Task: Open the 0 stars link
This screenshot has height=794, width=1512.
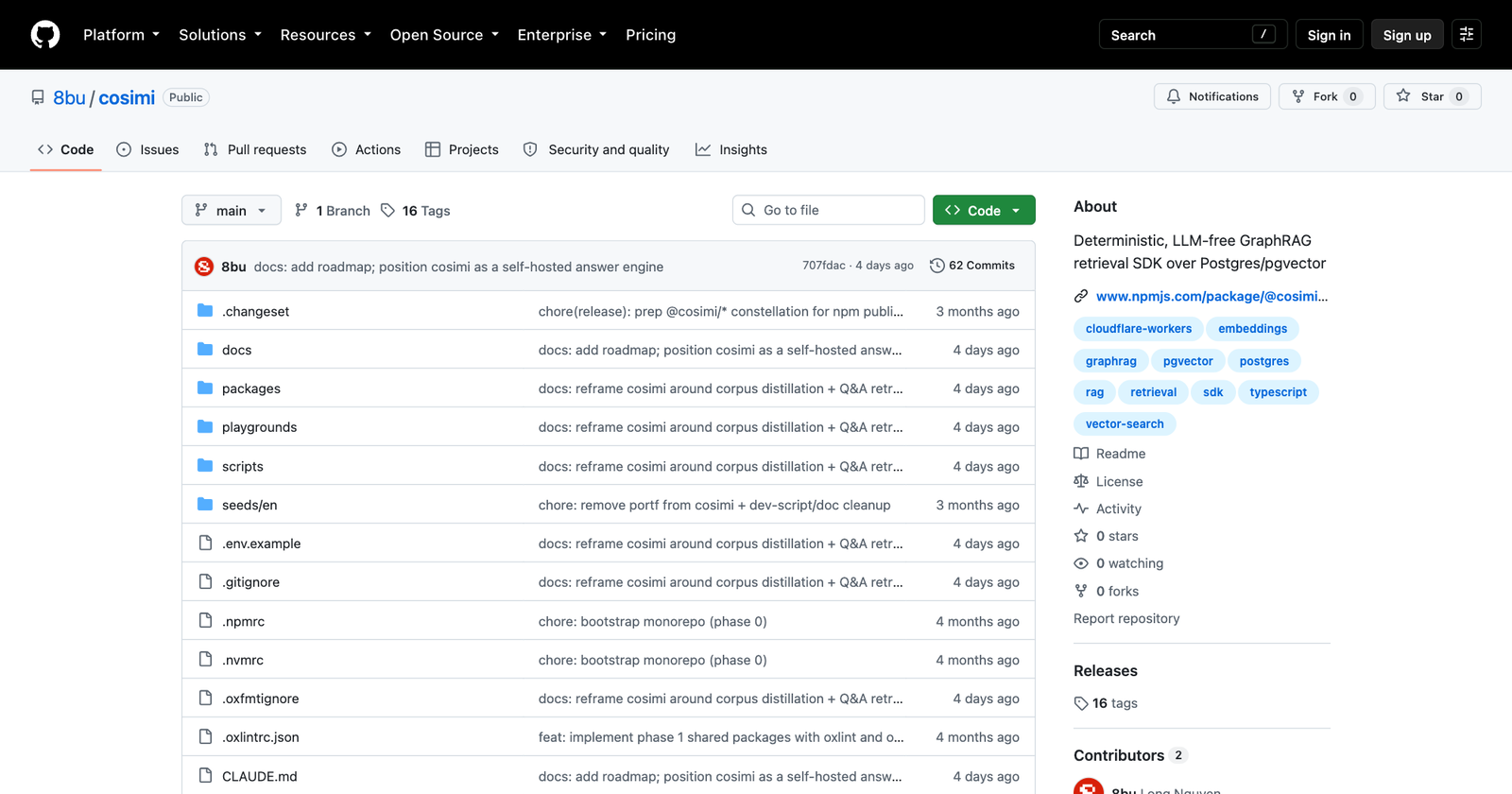Action: [x=1107, y=536]
